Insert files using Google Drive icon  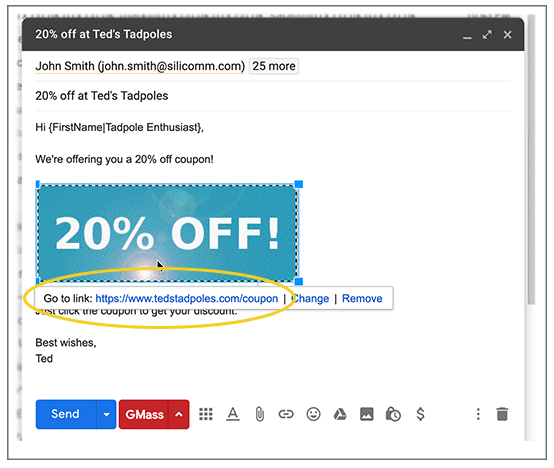pos(340,414)
